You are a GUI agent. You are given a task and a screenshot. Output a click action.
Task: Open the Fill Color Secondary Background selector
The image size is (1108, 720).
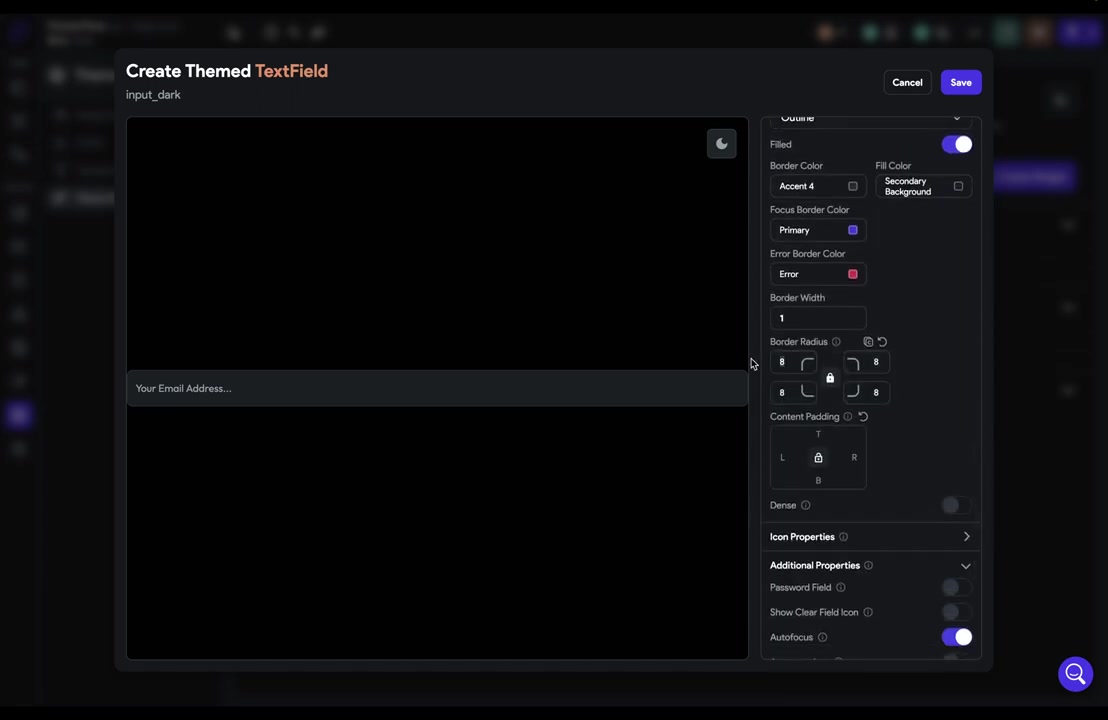924,187
